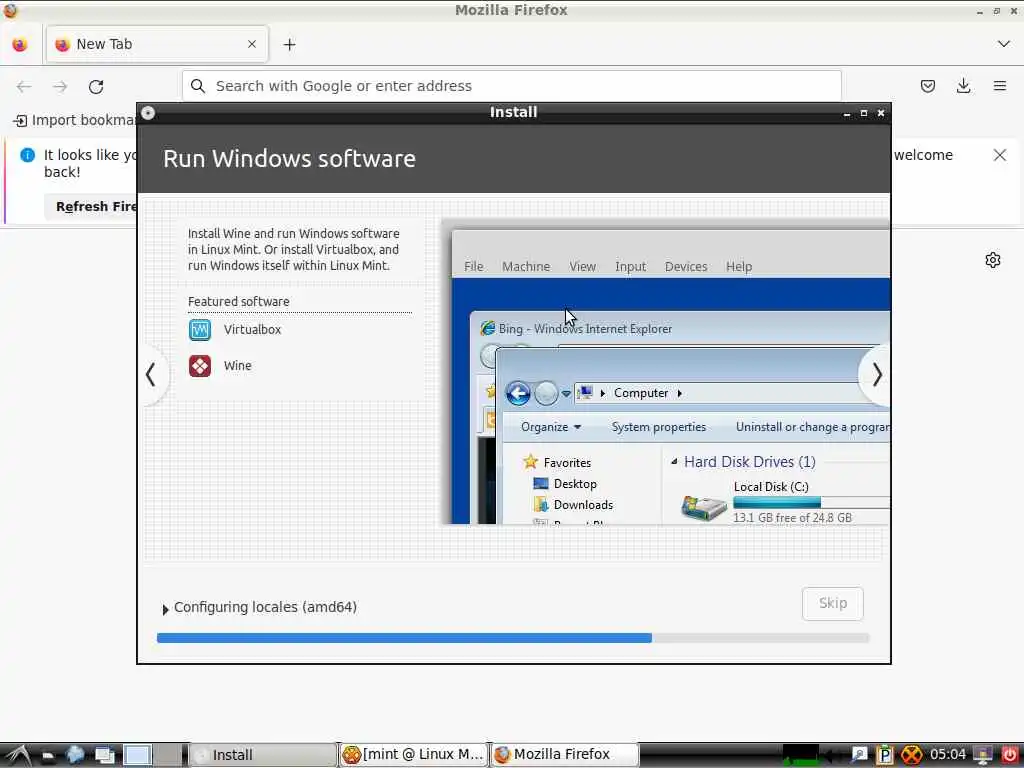The height and width of the screenshot is (768, 1024).
Task: Open new tab personalize gear icon
Action: (x=993, y=260)
